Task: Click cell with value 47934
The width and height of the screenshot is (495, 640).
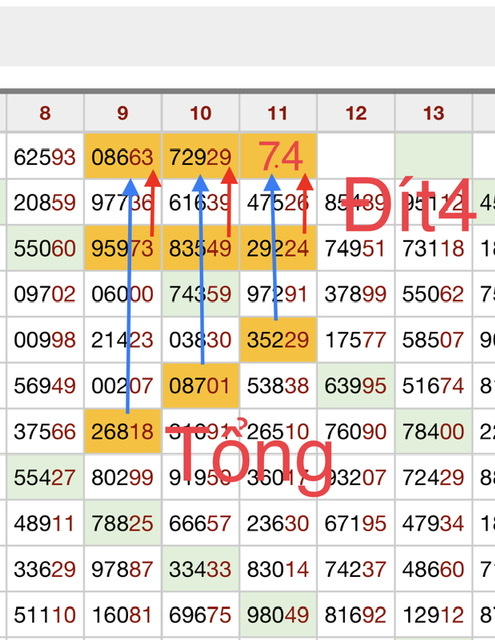Action: (433, 523)
